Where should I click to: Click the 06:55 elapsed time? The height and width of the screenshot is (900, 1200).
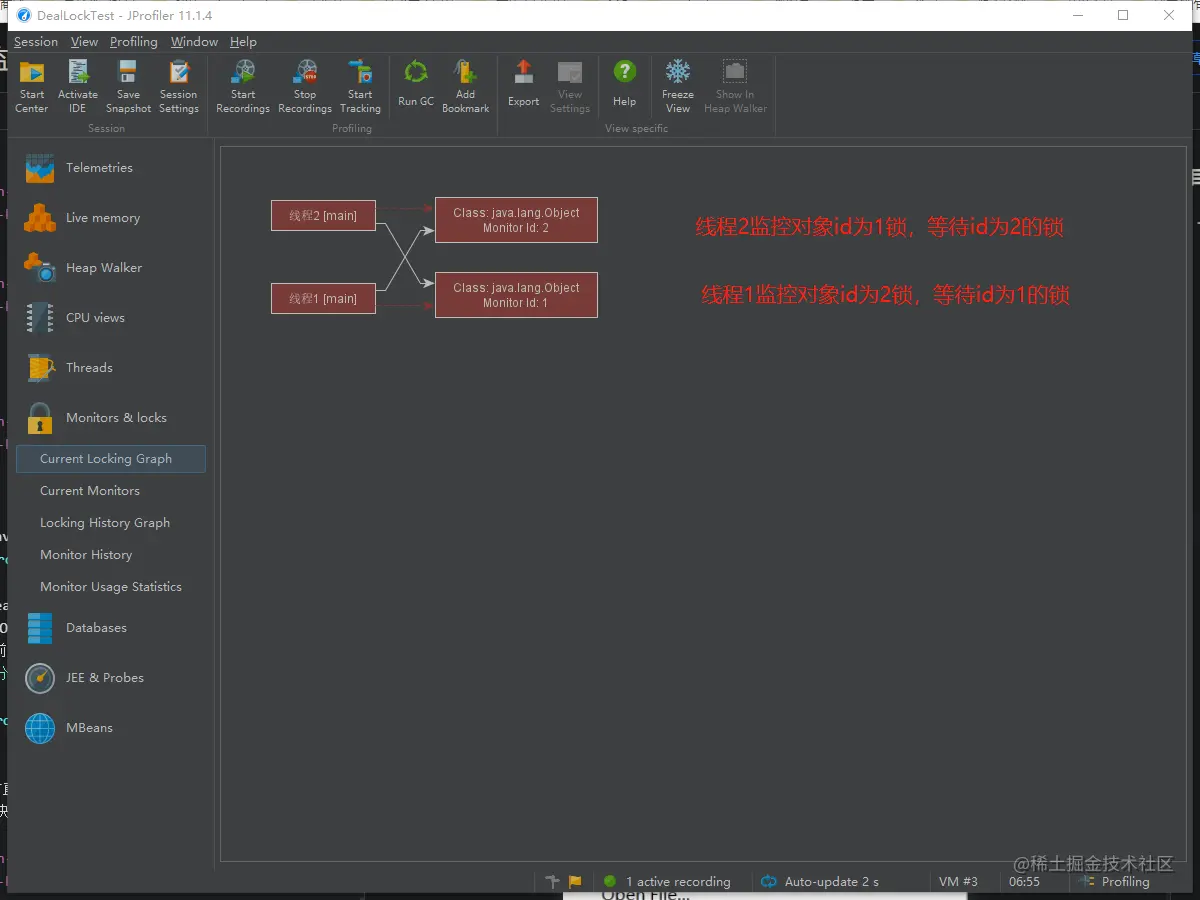tap(1024, 882)
